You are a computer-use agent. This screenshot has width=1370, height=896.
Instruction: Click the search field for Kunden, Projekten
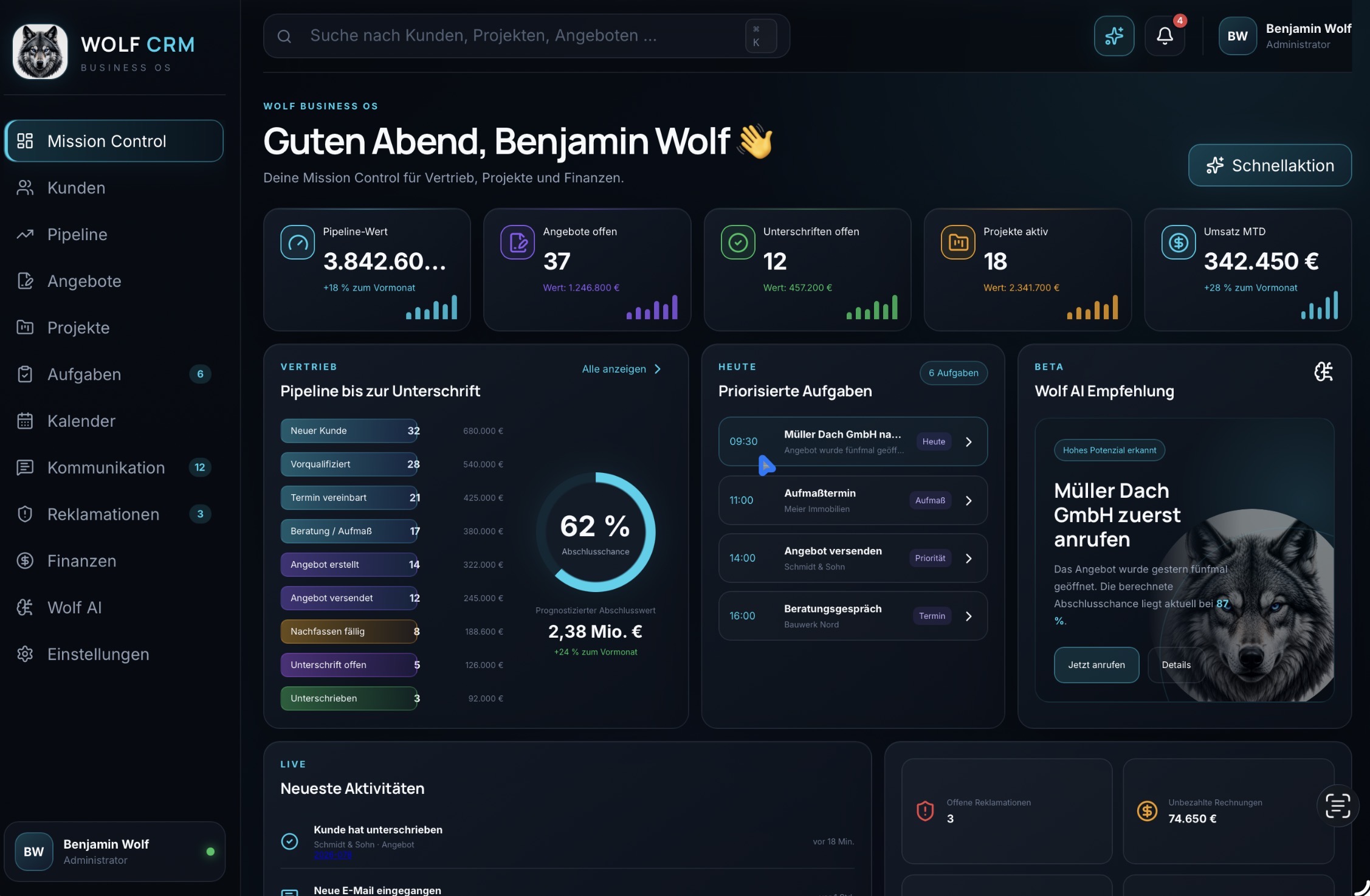pos(526,36)
